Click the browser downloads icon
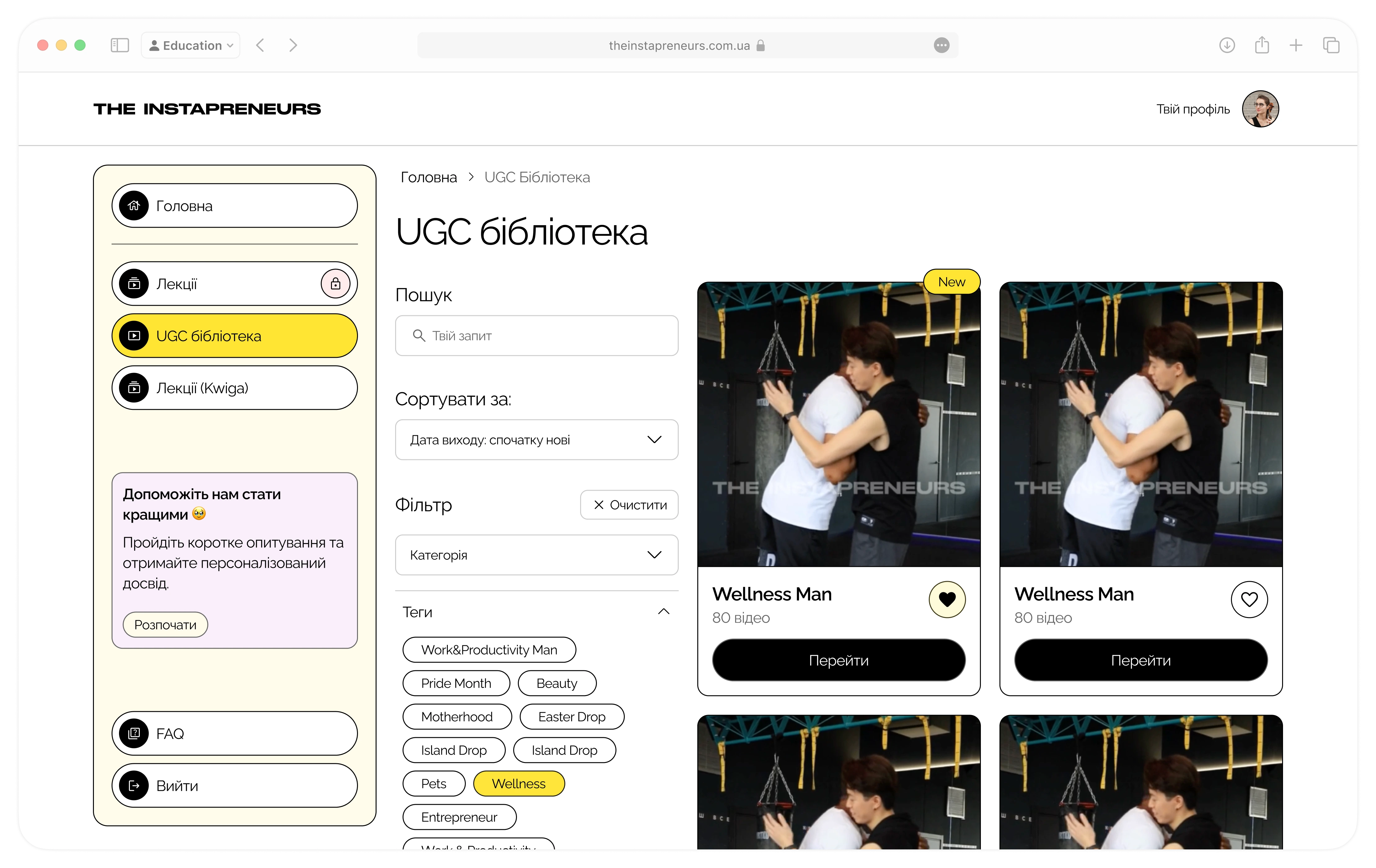The height and width of the screenshot is (868, 1376). point(1227,45)
